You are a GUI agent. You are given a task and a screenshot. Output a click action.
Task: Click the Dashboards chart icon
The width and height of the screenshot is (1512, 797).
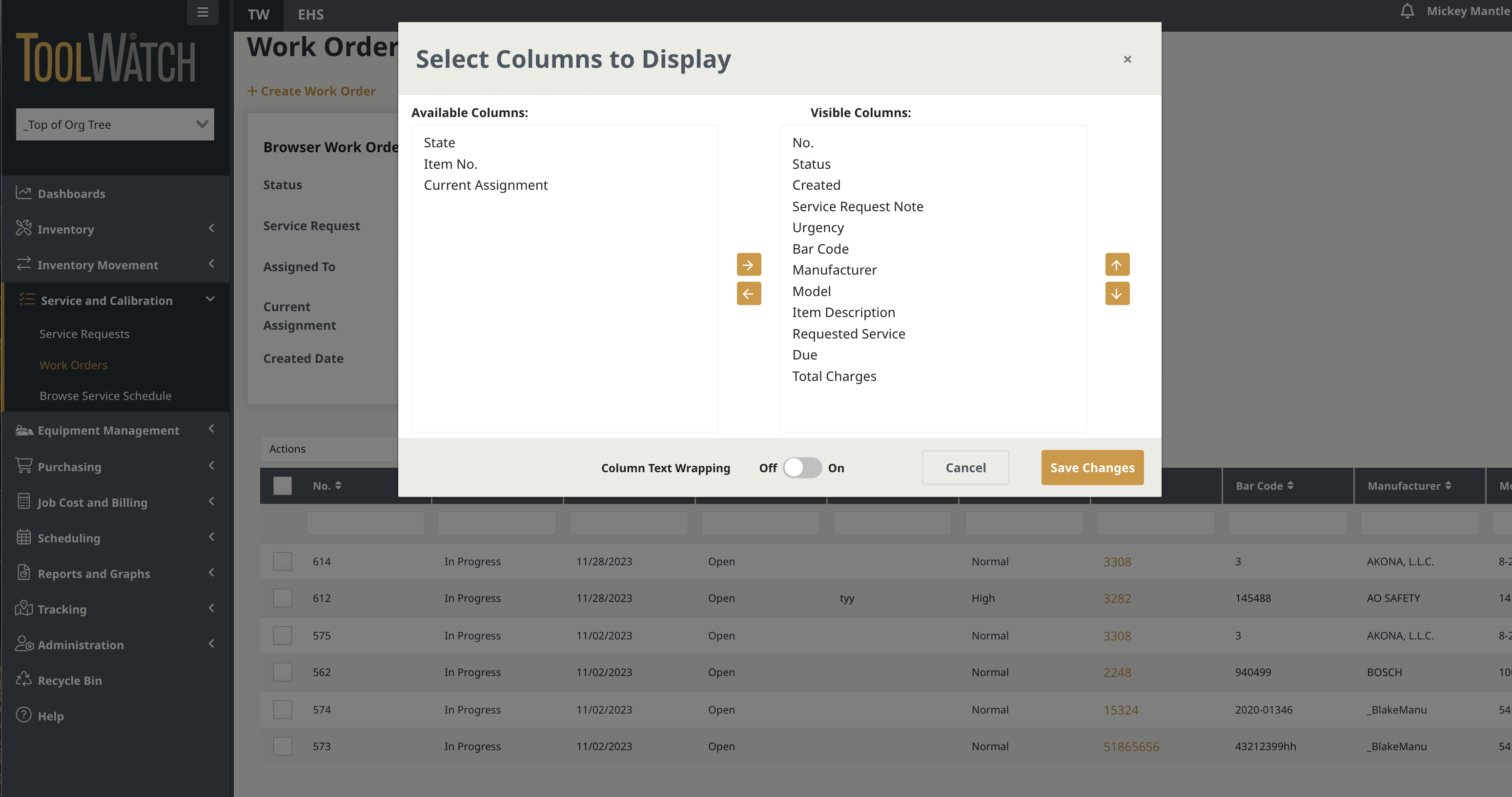click(23, 193)
